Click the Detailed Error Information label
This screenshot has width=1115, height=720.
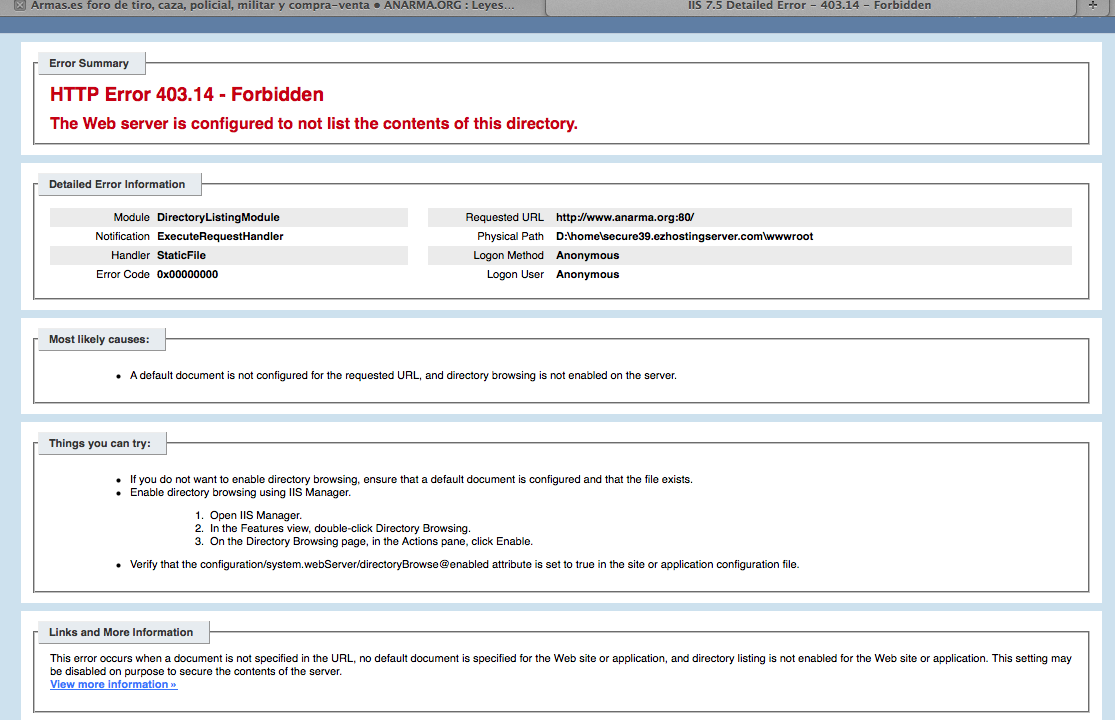pyautogui.click(x=117, y=184)
